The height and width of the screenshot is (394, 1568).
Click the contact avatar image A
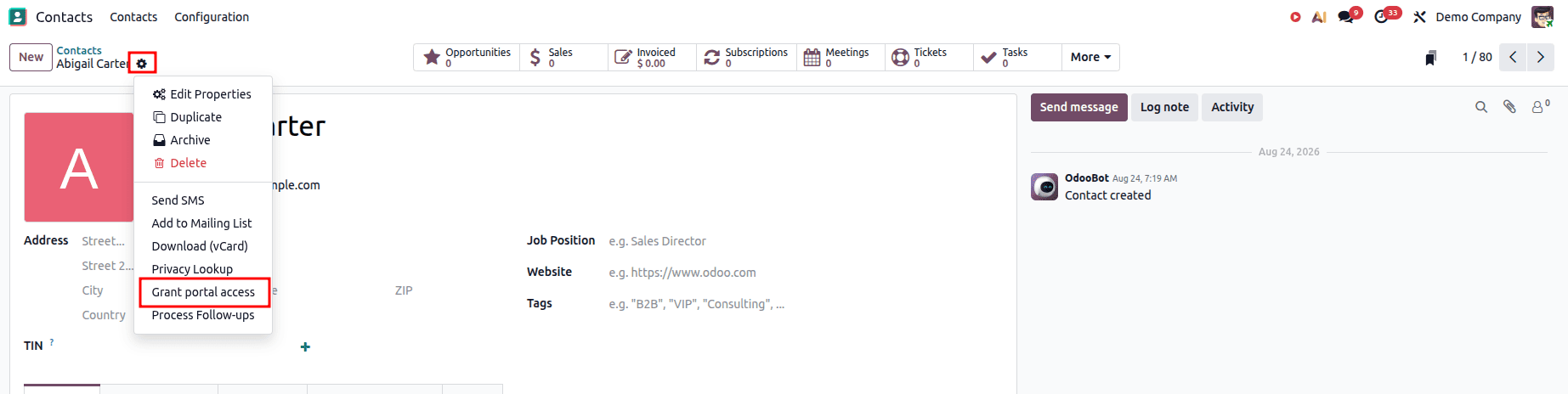79,167
